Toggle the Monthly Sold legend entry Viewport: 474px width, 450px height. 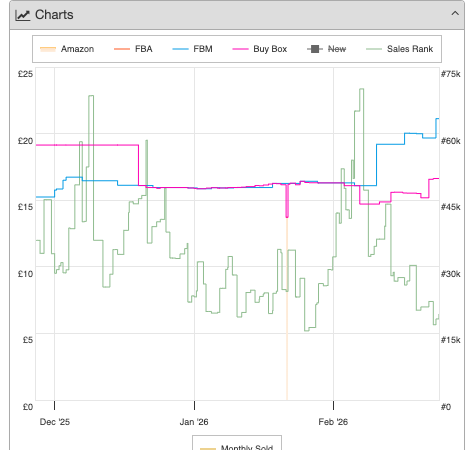(237, 447)
